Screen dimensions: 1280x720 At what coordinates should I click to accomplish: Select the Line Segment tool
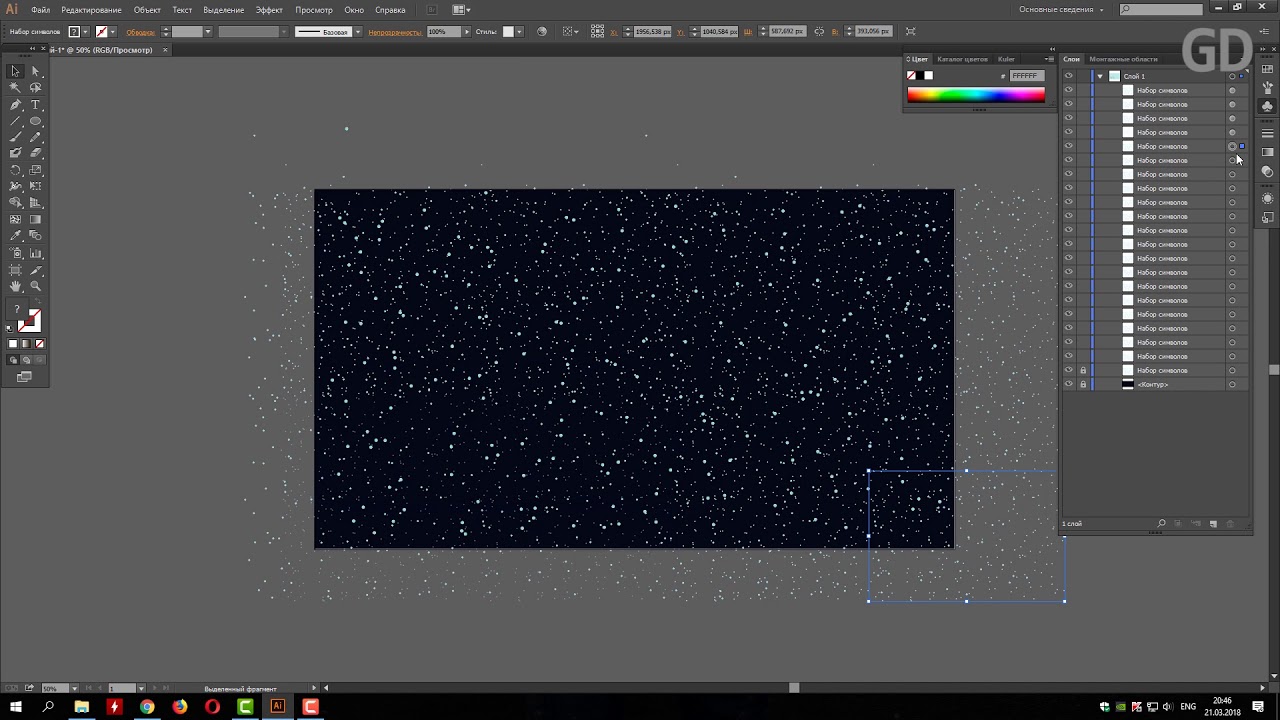(16, 121)
